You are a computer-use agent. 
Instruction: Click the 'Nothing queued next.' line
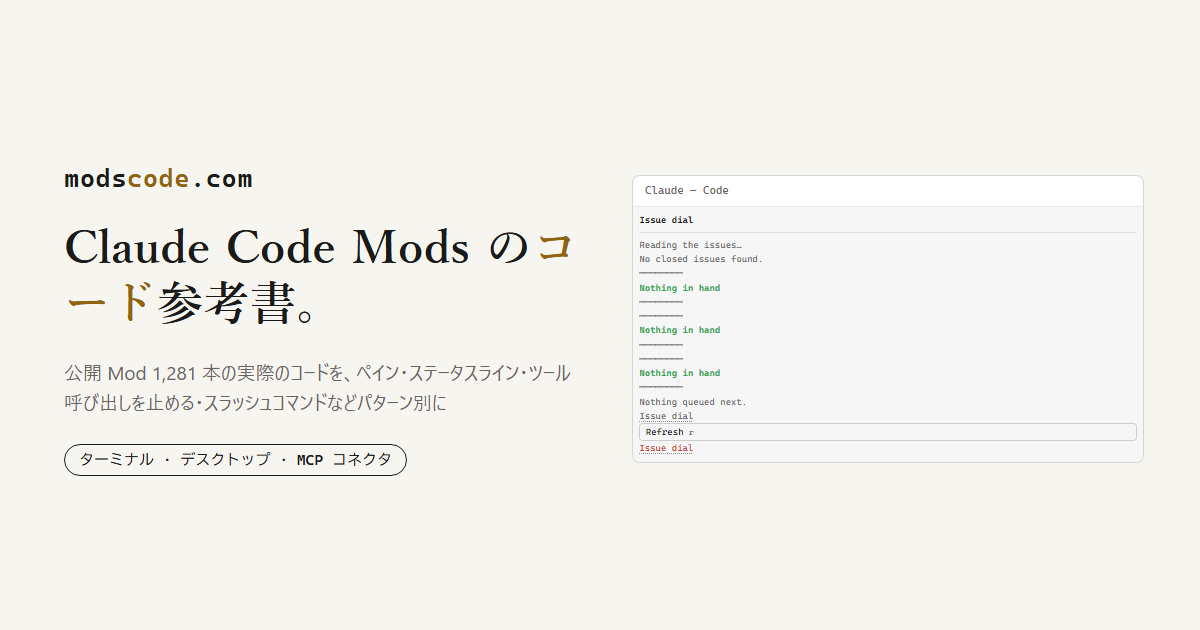pos(693,402)
